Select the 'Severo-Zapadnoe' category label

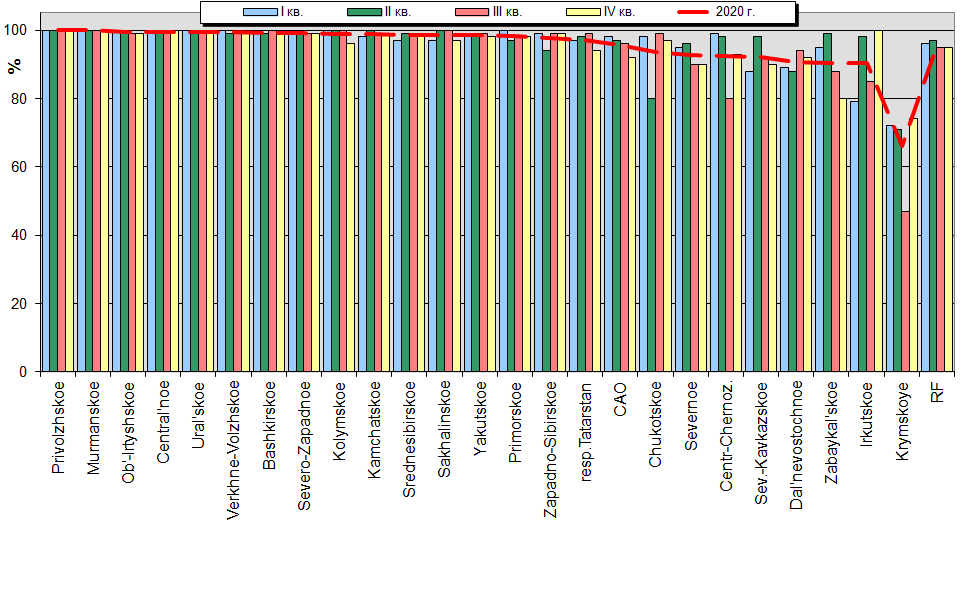304,446
